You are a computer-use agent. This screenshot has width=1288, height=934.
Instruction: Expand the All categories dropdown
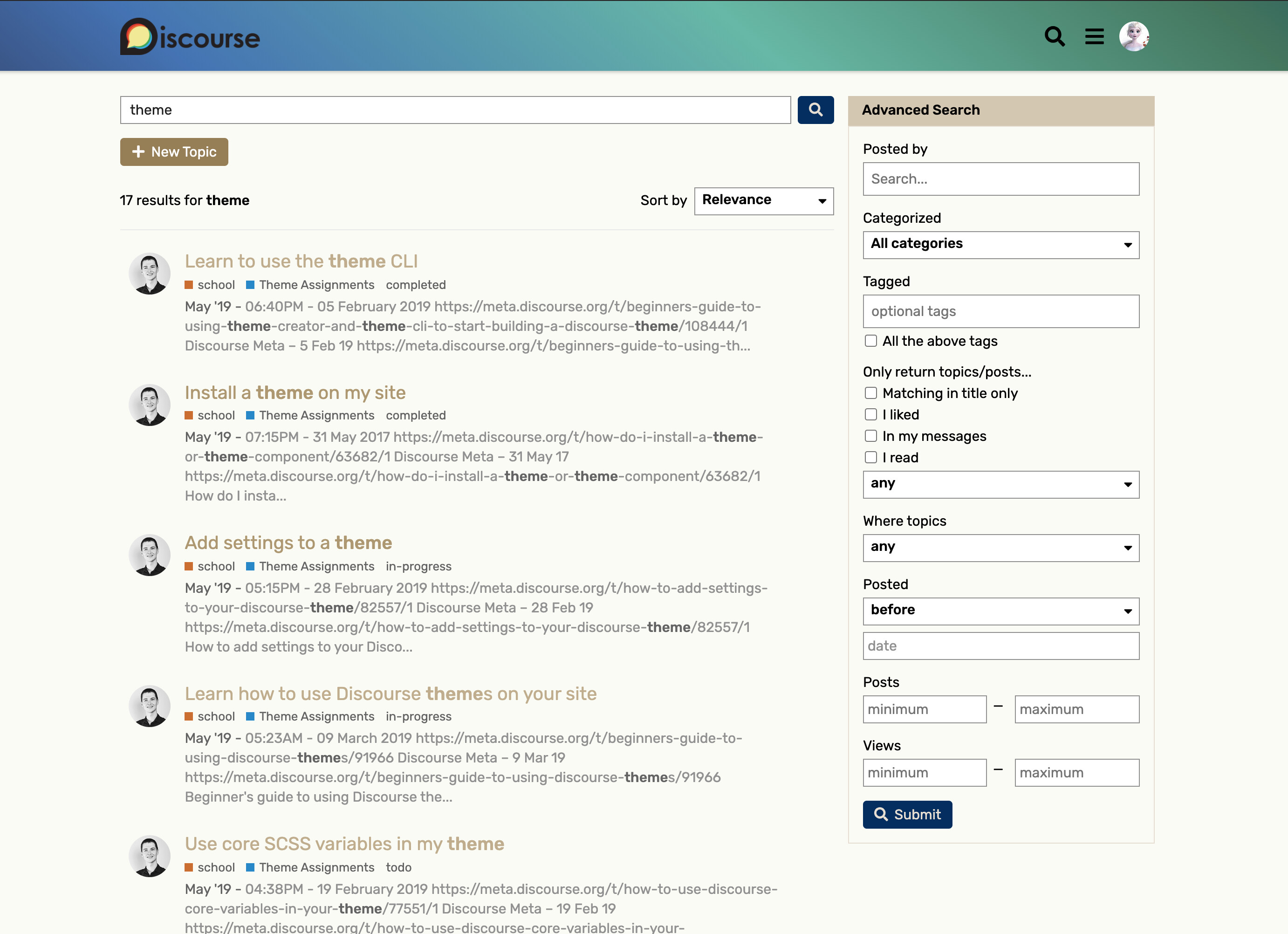click(x=1000, y=244)
